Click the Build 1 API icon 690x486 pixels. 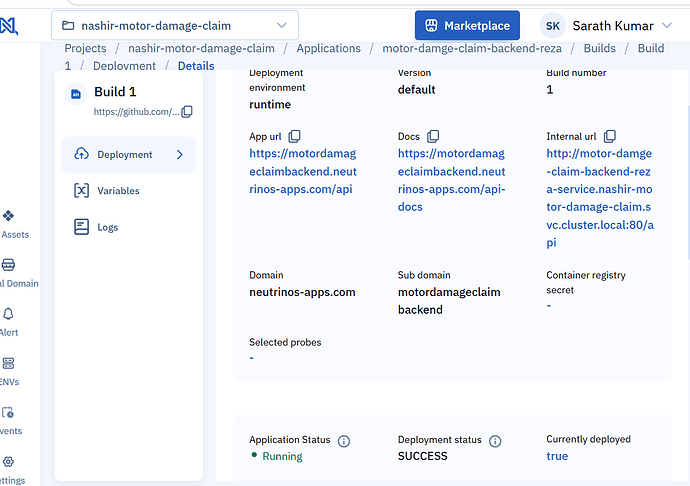click(x=76, y=94)
